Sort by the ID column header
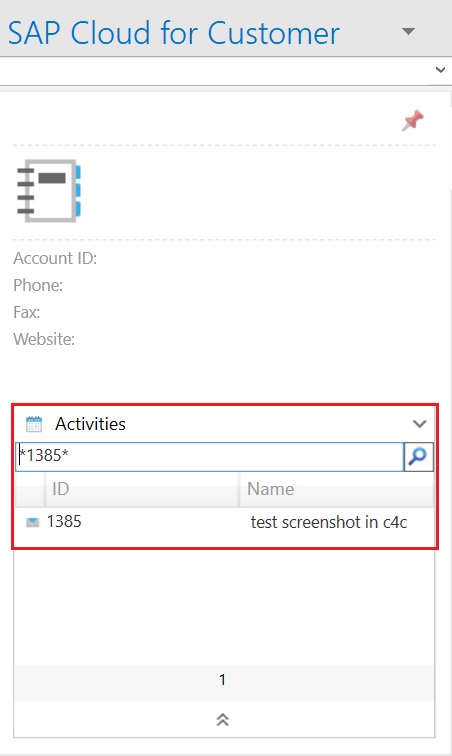The image size is (452, 756). pos(142,489)
